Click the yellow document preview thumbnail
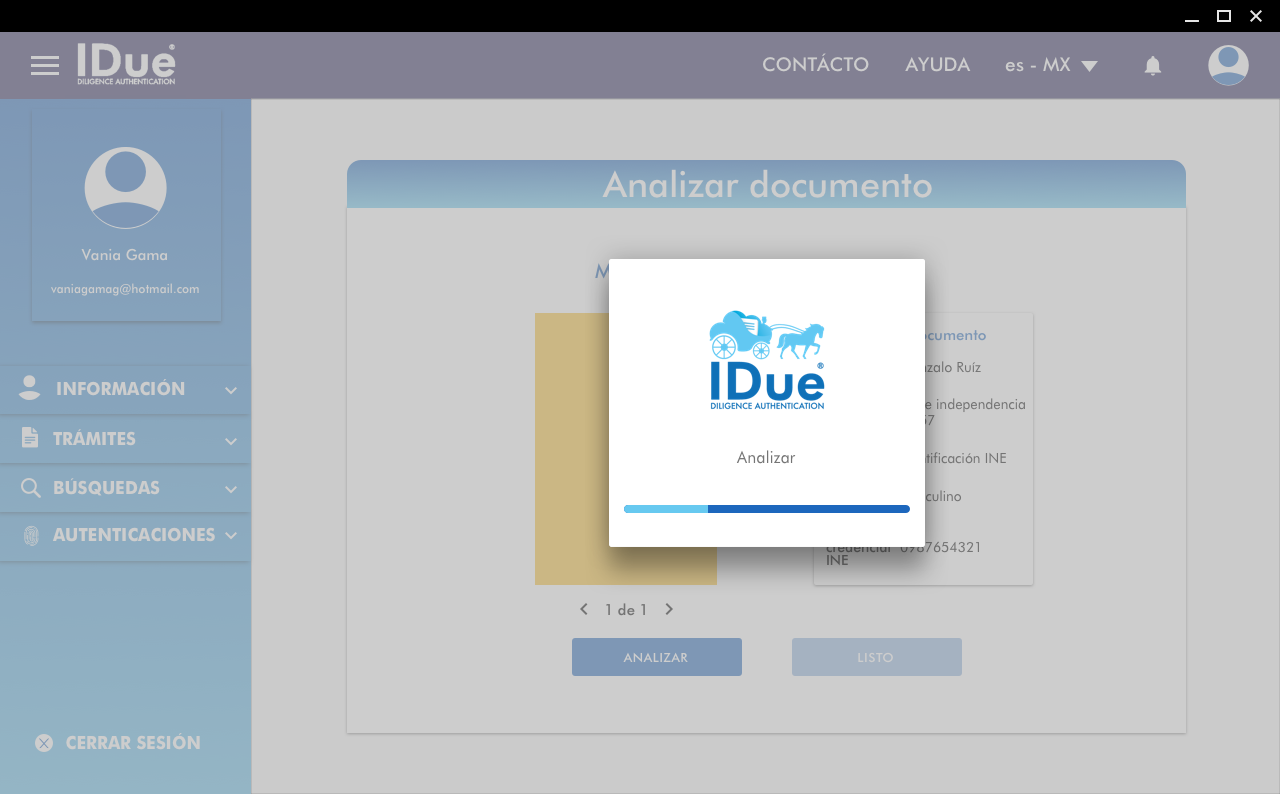The width and height of the screenshot is (1280, 794). tap(572, 449)
